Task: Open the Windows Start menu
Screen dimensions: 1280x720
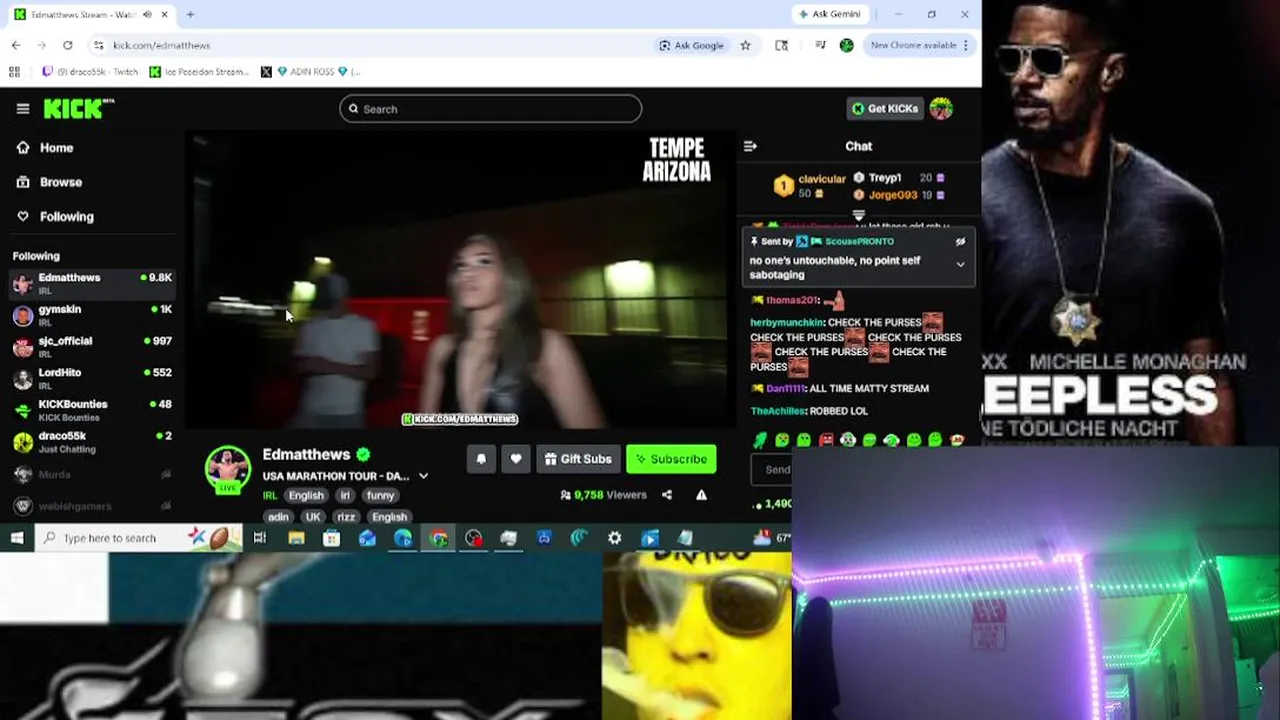Action: pyautogui.click(x=17, y=538)
